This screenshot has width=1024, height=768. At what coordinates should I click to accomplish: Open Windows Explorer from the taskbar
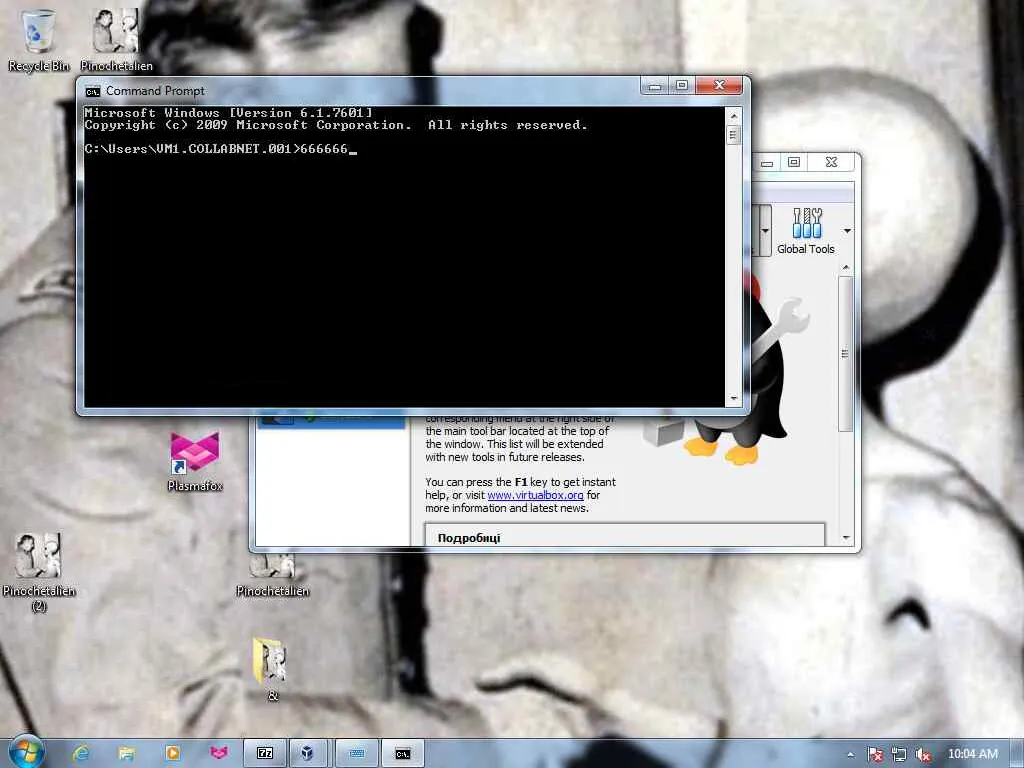pyautogui.click(x=127, y=753)
